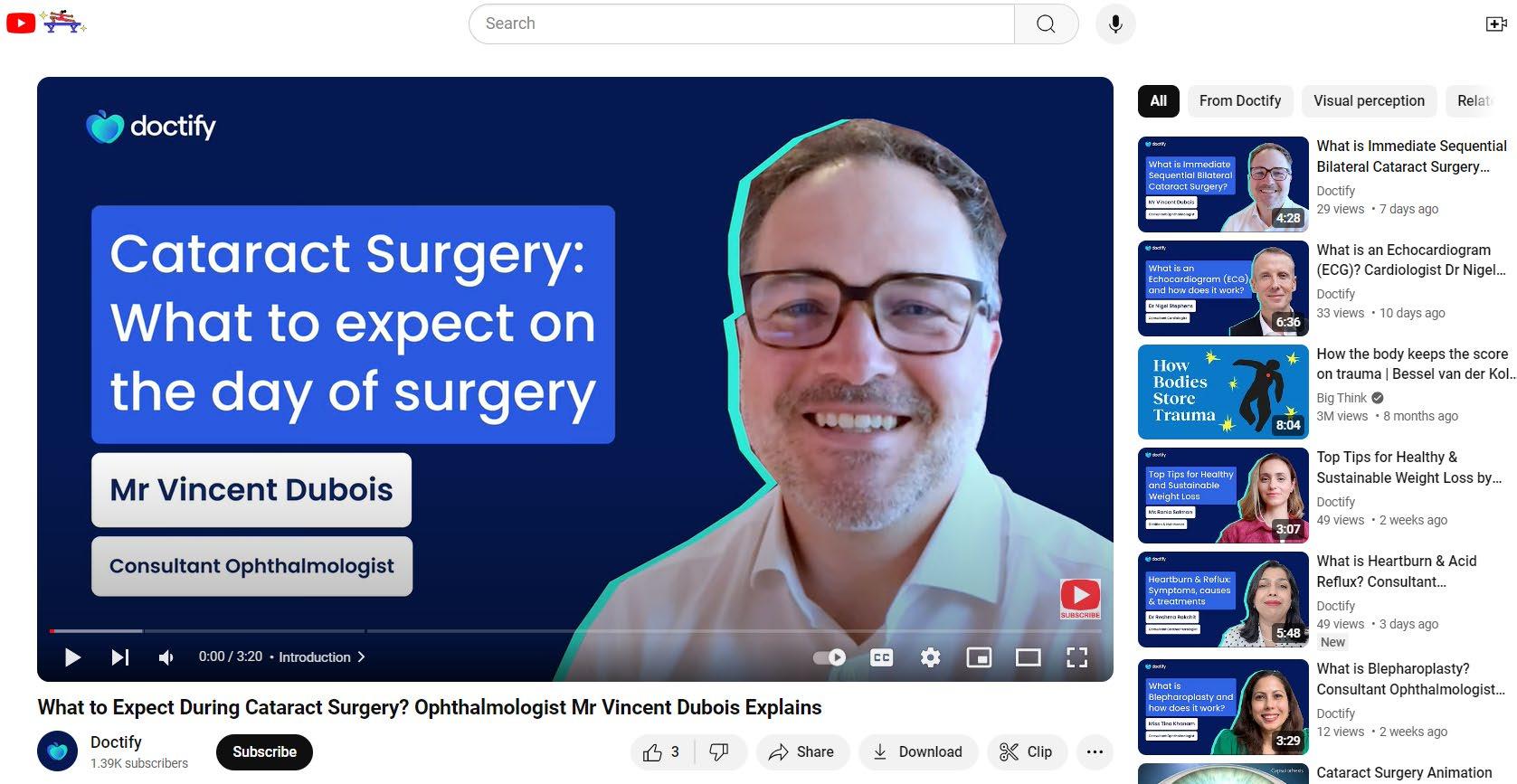The width and height of the screenshot is (1517, 784).
Task: Expand the Introduction chapter list
Action: tap(322, 657)
